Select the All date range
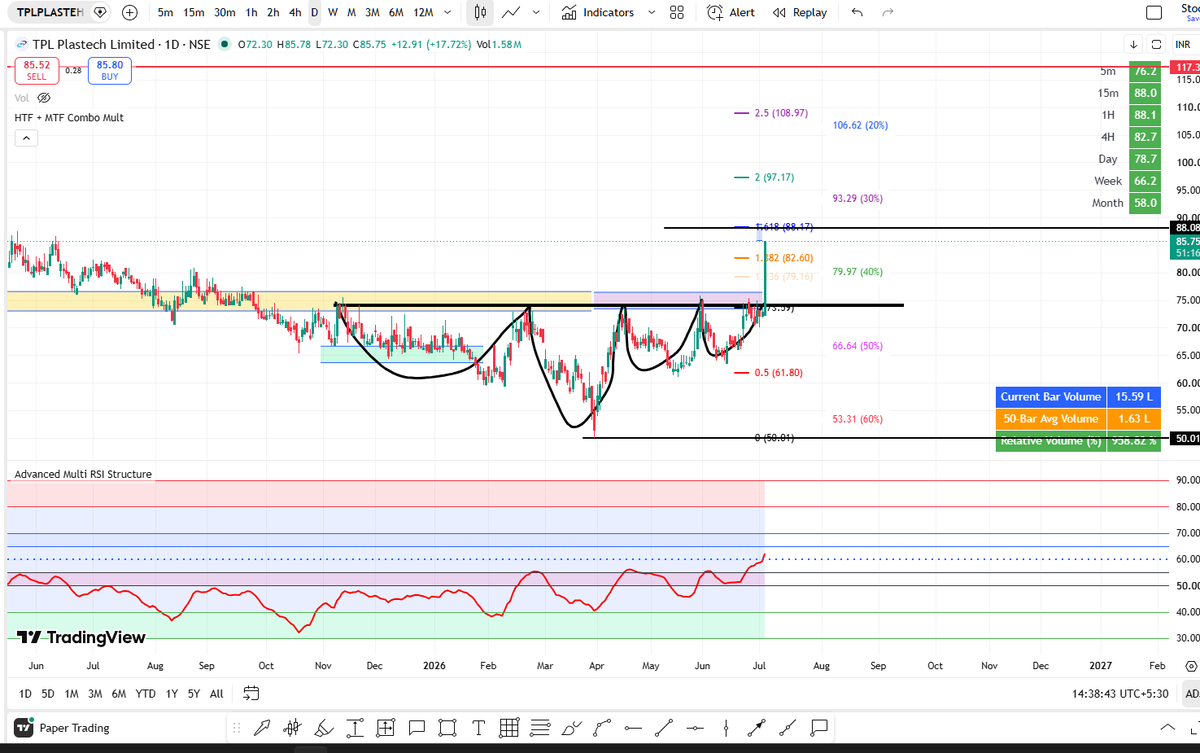The height and width of the screenshot is (753, 1200). (x=216, y=693)
